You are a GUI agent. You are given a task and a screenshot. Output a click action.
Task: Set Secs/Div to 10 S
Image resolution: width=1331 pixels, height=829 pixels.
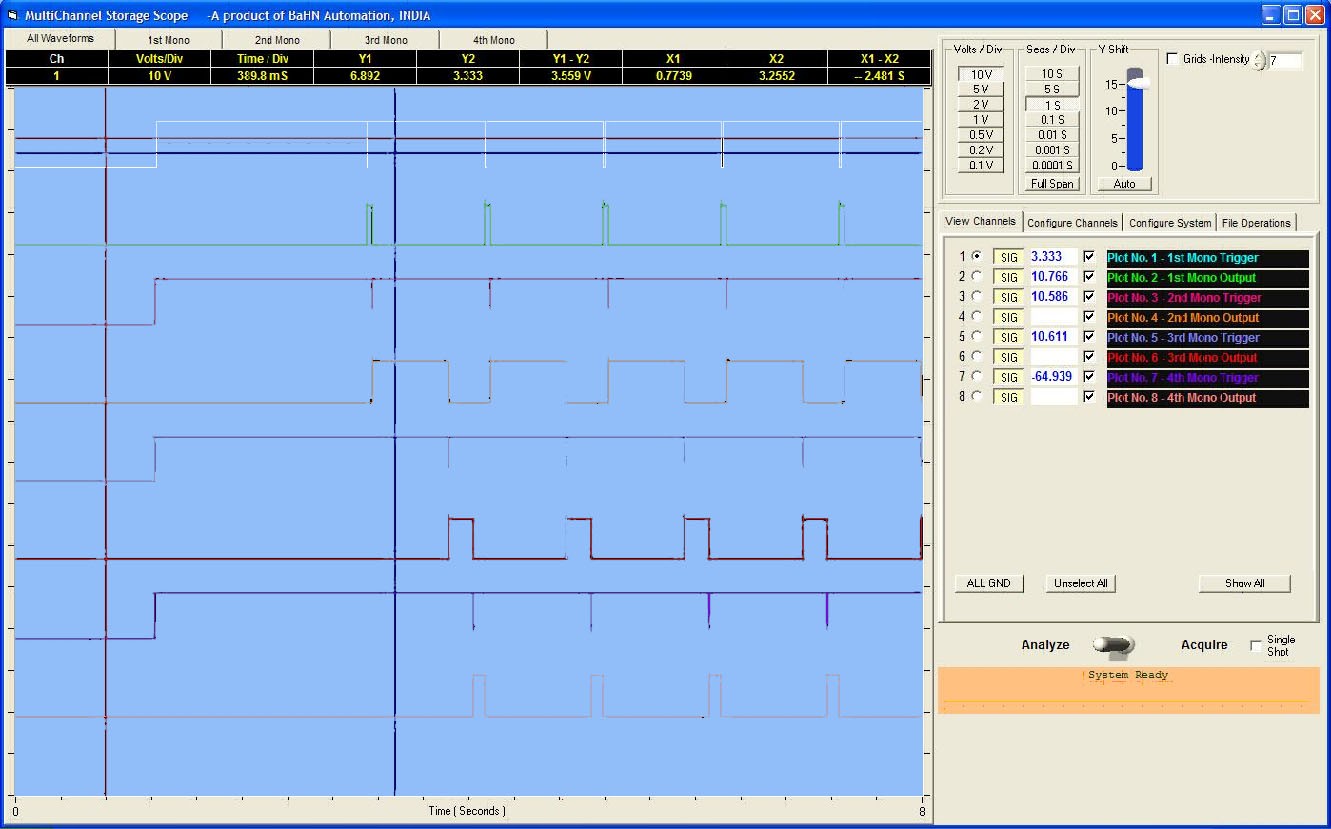[1052, 74]
